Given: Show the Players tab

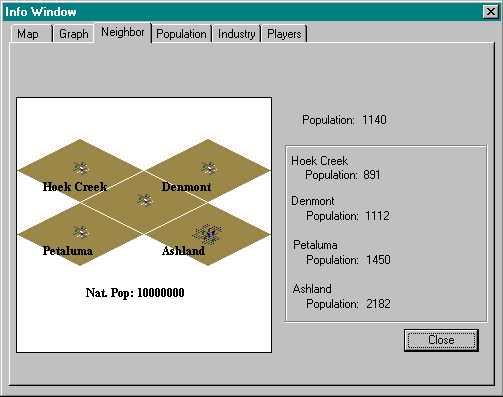Looking at the screenshot, I should 284,34.
